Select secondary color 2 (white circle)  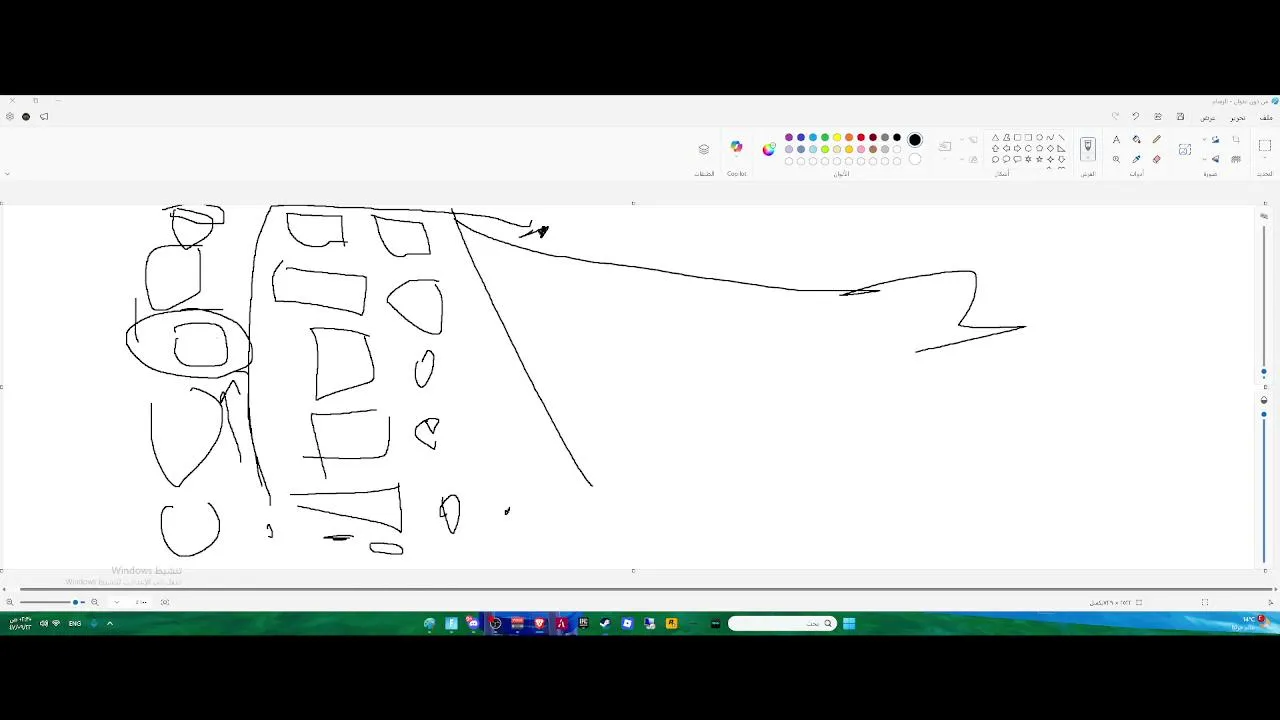[915, 159]
